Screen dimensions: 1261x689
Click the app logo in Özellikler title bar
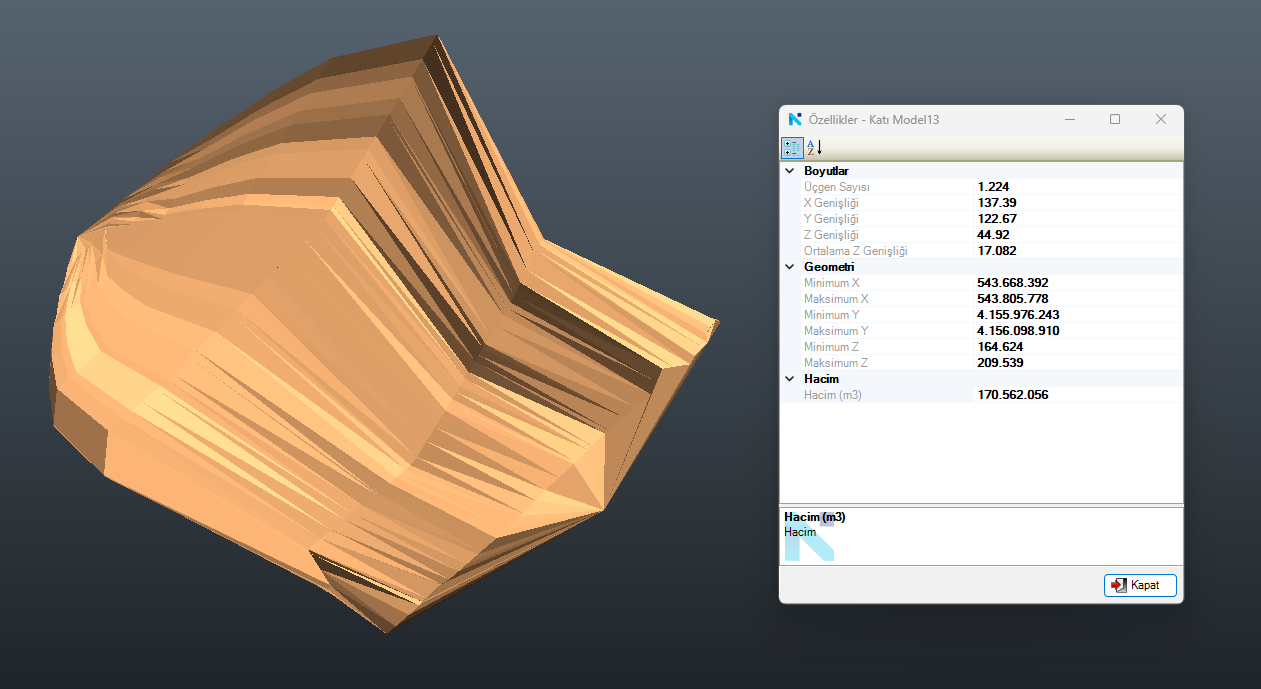tap(795, 120)
